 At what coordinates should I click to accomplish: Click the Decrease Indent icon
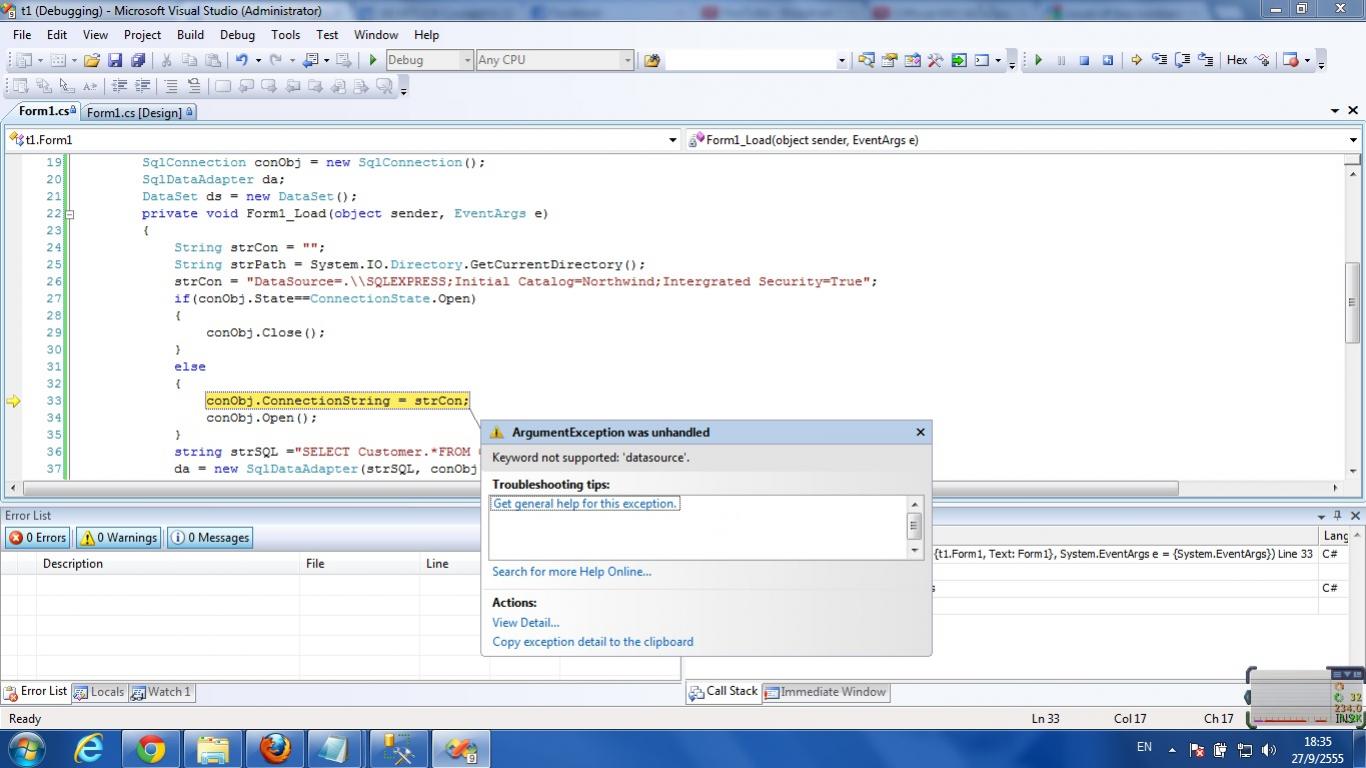point(119,87)
